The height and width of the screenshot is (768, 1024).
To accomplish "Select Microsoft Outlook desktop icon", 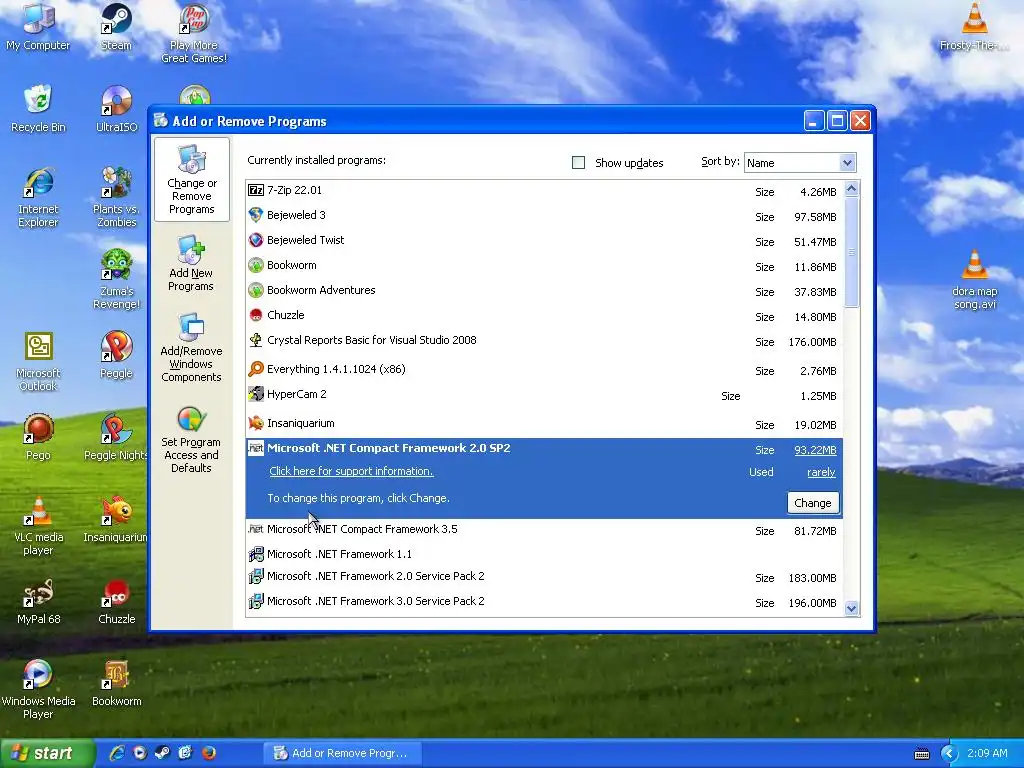I will coord(38,361).
